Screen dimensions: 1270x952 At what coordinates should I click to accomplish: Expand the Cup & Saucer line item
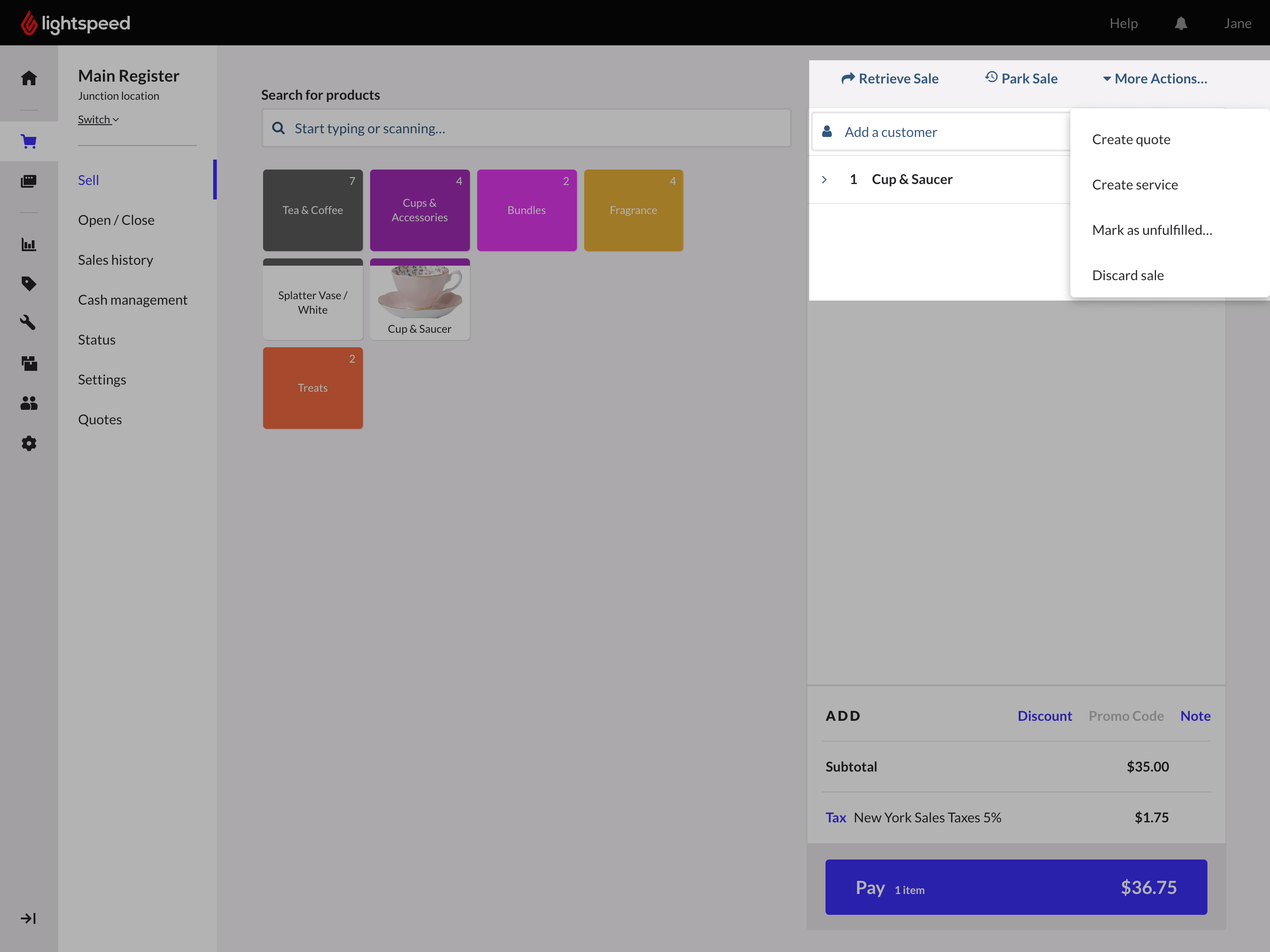coord(825,180)
